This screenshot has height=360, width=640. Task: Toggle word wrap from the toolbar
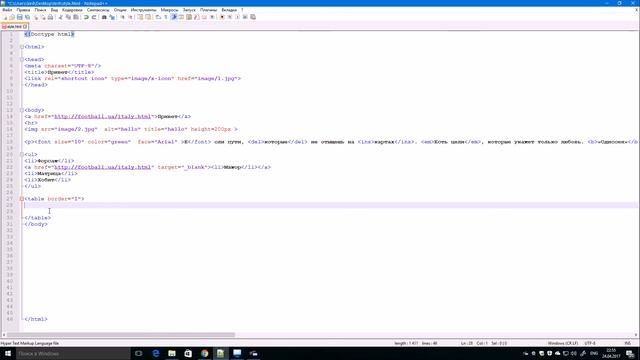pyautogui.click(x=158, y=17)
